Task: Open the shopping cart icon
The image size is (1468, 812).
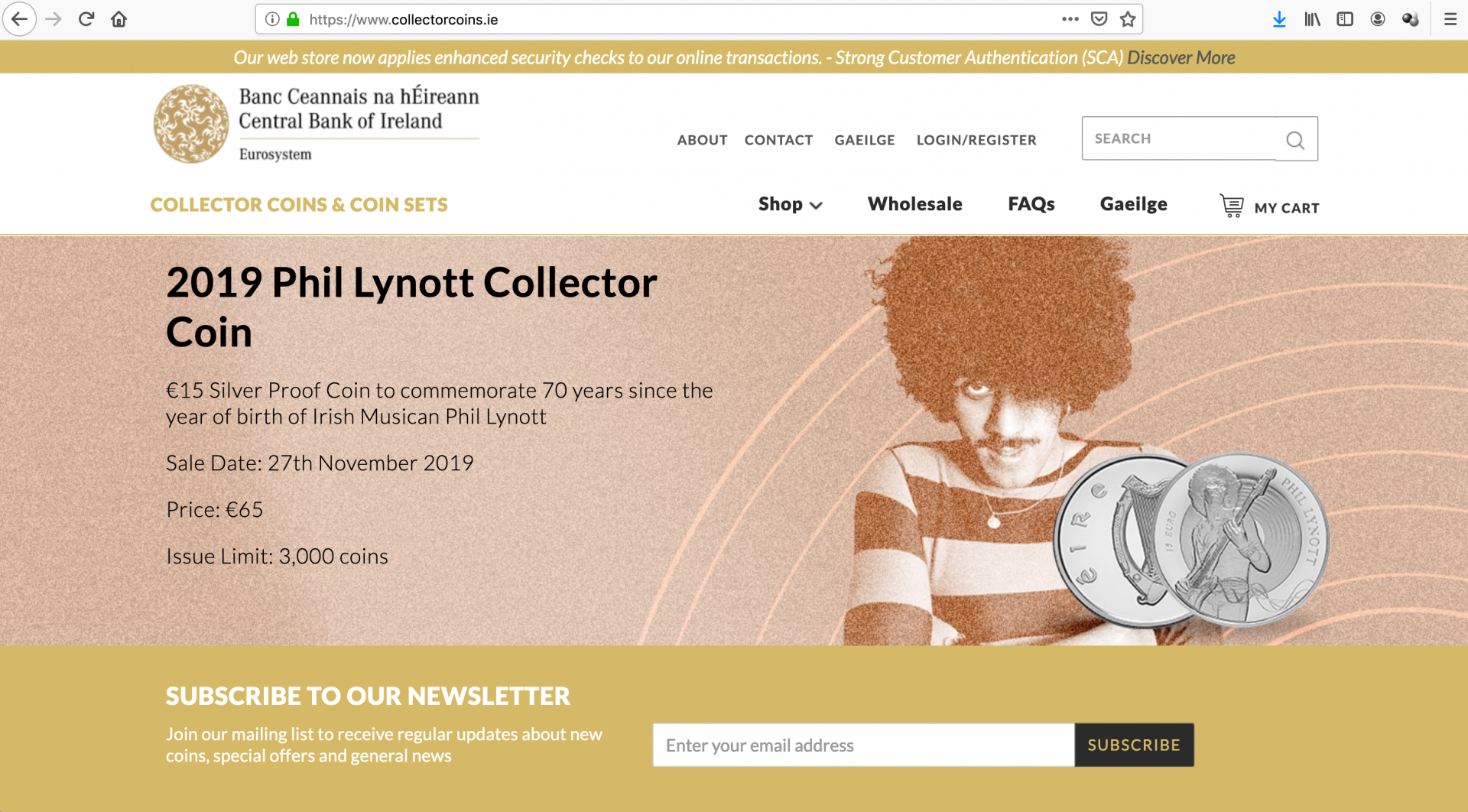Action: click(1232, 206)
